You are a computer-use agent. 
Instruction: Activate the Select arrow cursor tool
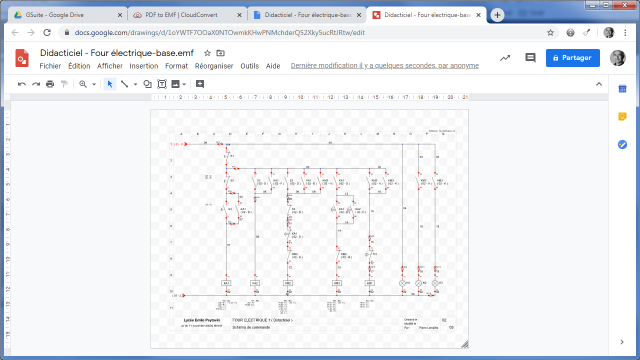click(x=110, y=84)
